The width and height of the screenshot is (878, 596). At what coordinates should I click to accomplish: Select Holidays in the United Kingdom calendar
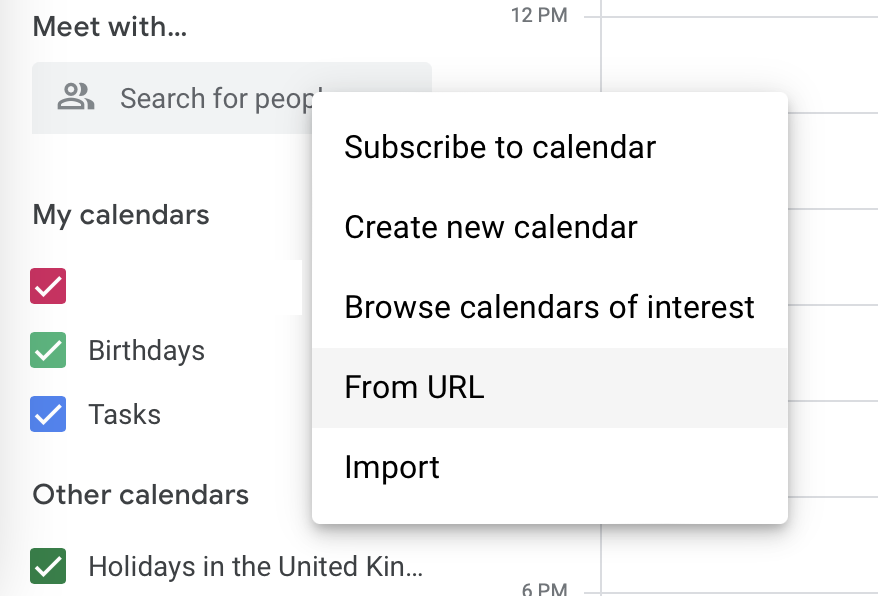pyautogui.click(x=256, y=566)
